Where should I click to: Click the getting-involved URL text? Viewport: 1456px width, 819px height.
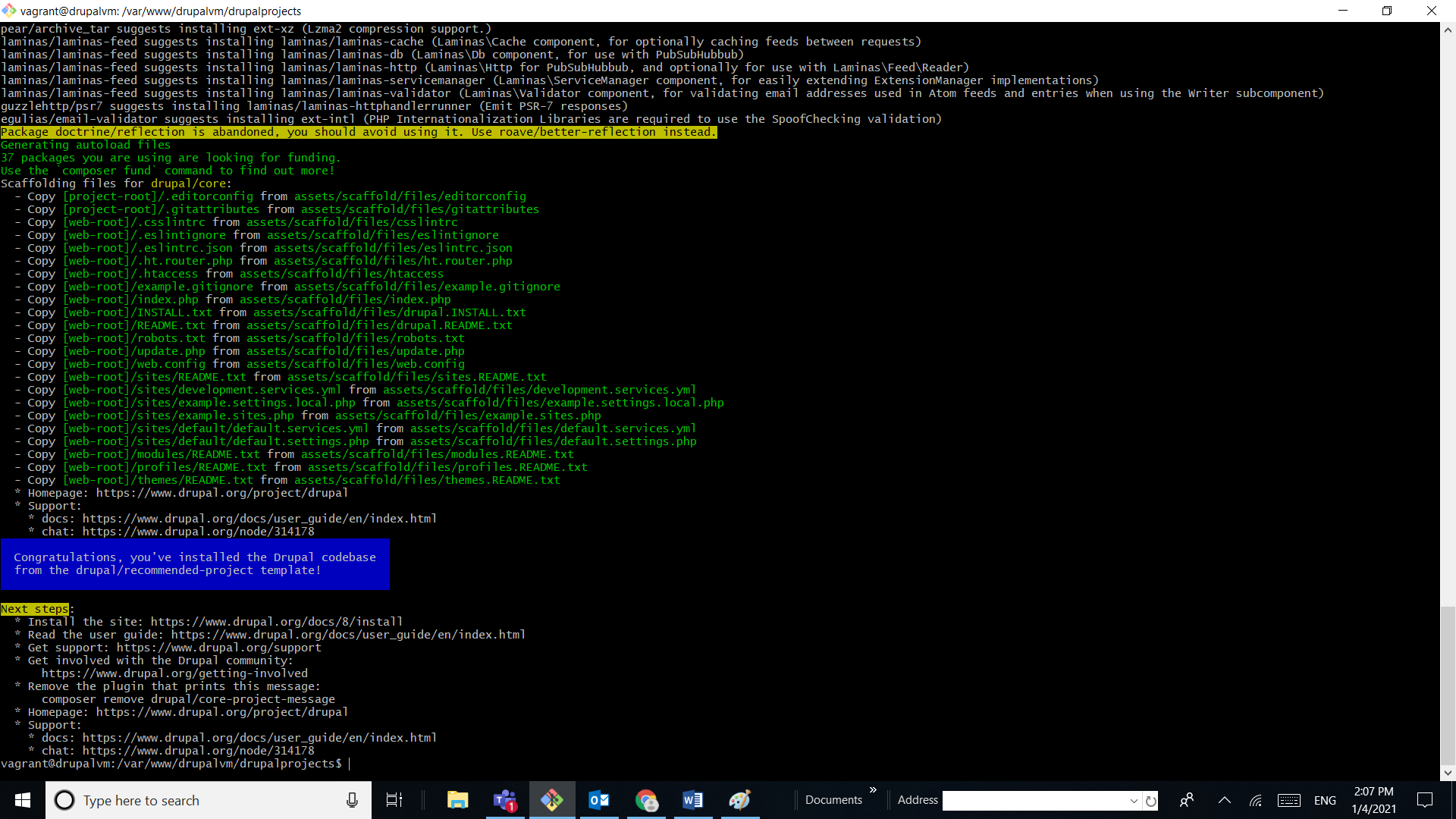[175, 673]
